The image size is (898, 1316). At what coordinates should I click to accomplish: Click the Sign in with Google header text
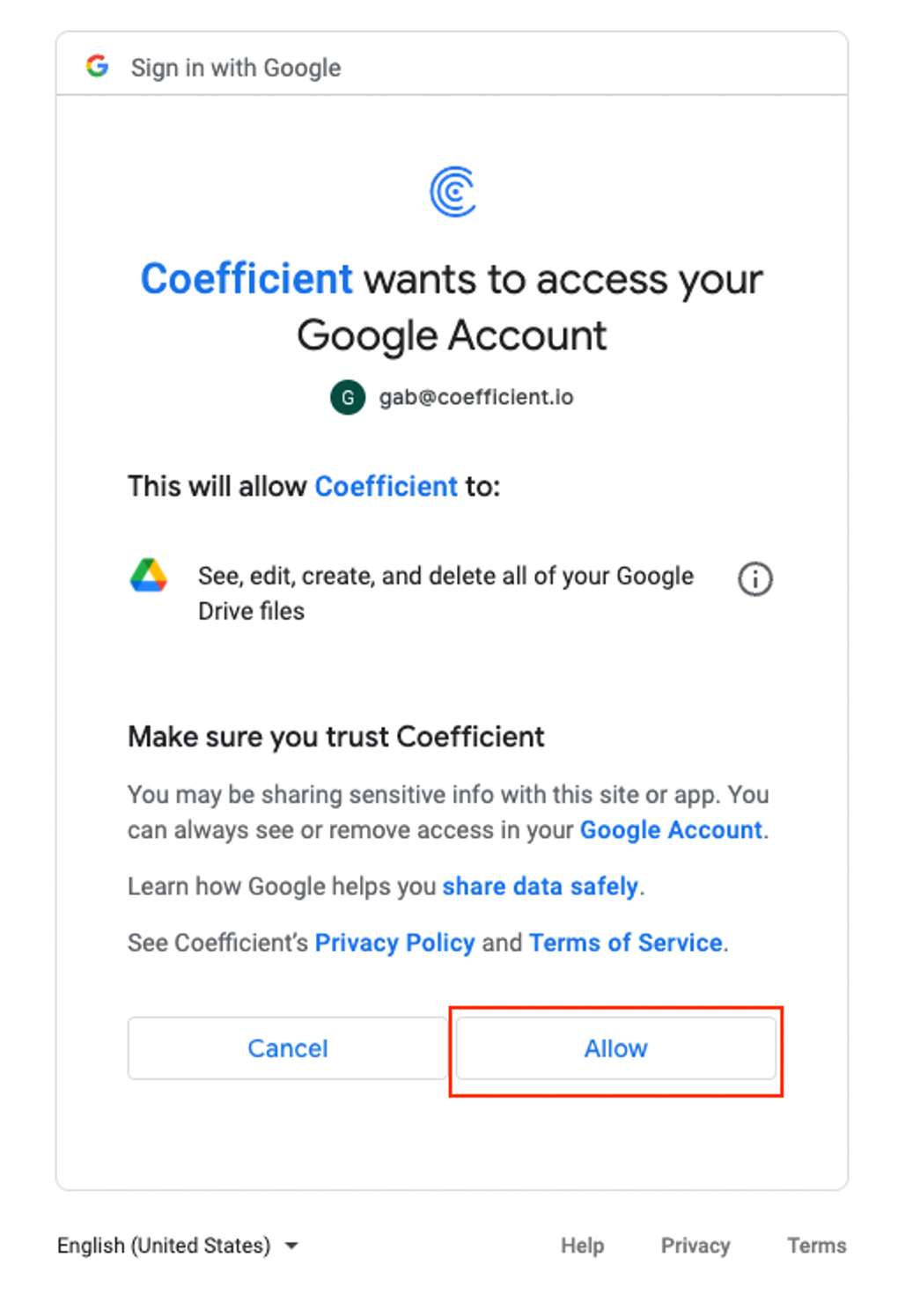coord(236,68)
